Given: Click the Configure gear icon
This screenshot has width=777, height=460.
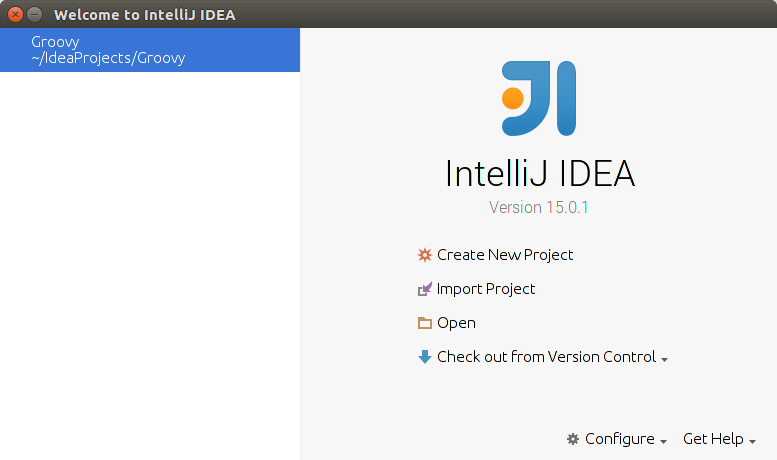Looking at the screenshot, I should click(x=573, y=439).
